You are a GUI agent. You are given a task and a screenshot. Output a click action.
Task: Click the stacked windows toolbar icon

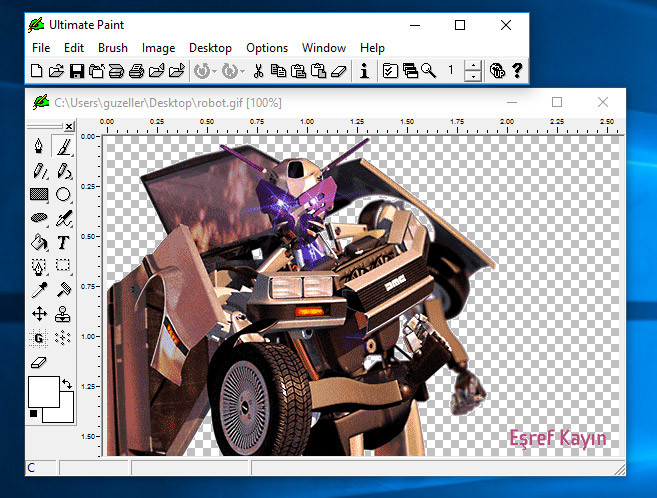pos(410,70)
